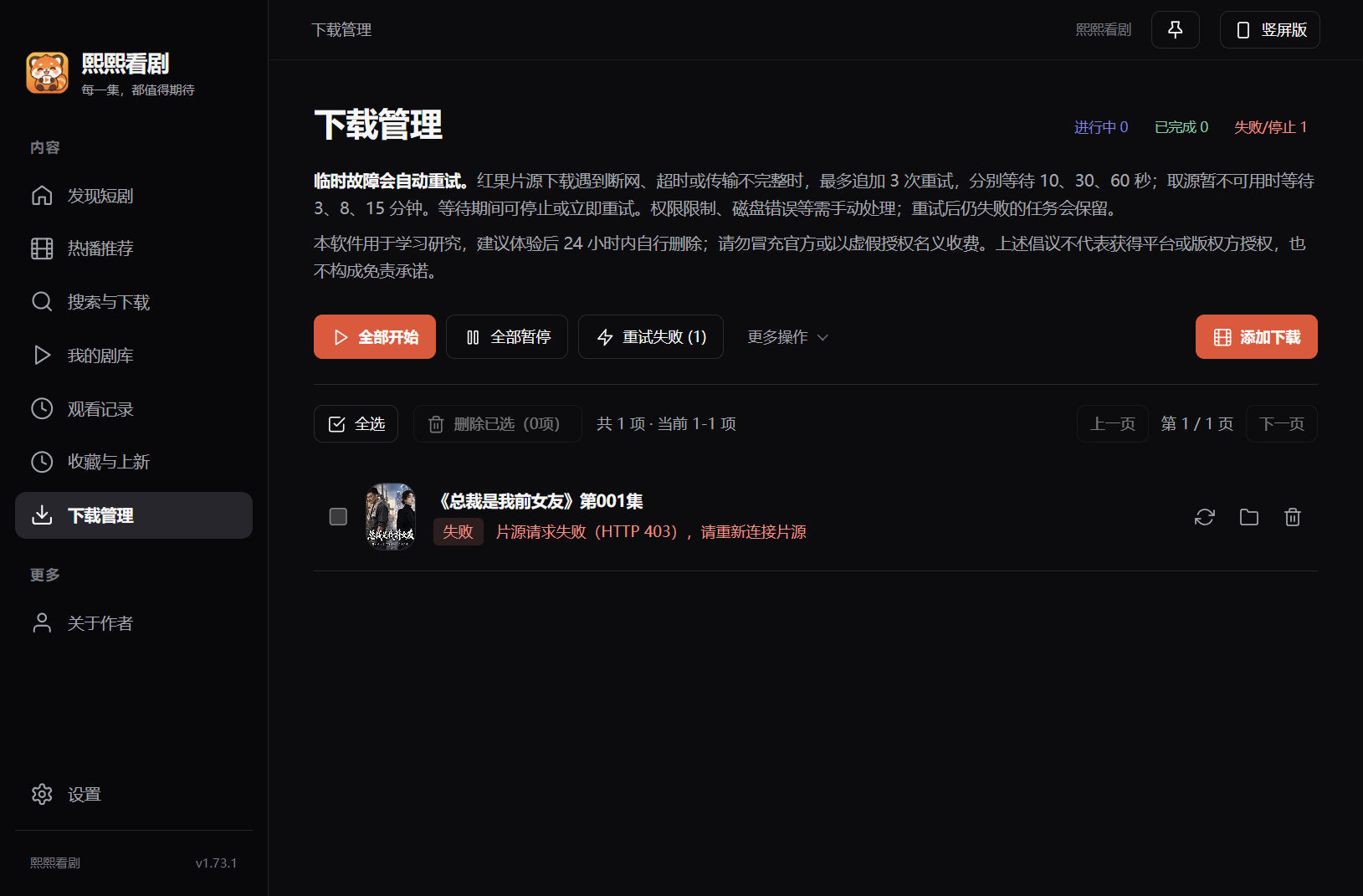Click the pin window icon button
The height and width of the screenshot is (896, 1363).
[1176, 30]
